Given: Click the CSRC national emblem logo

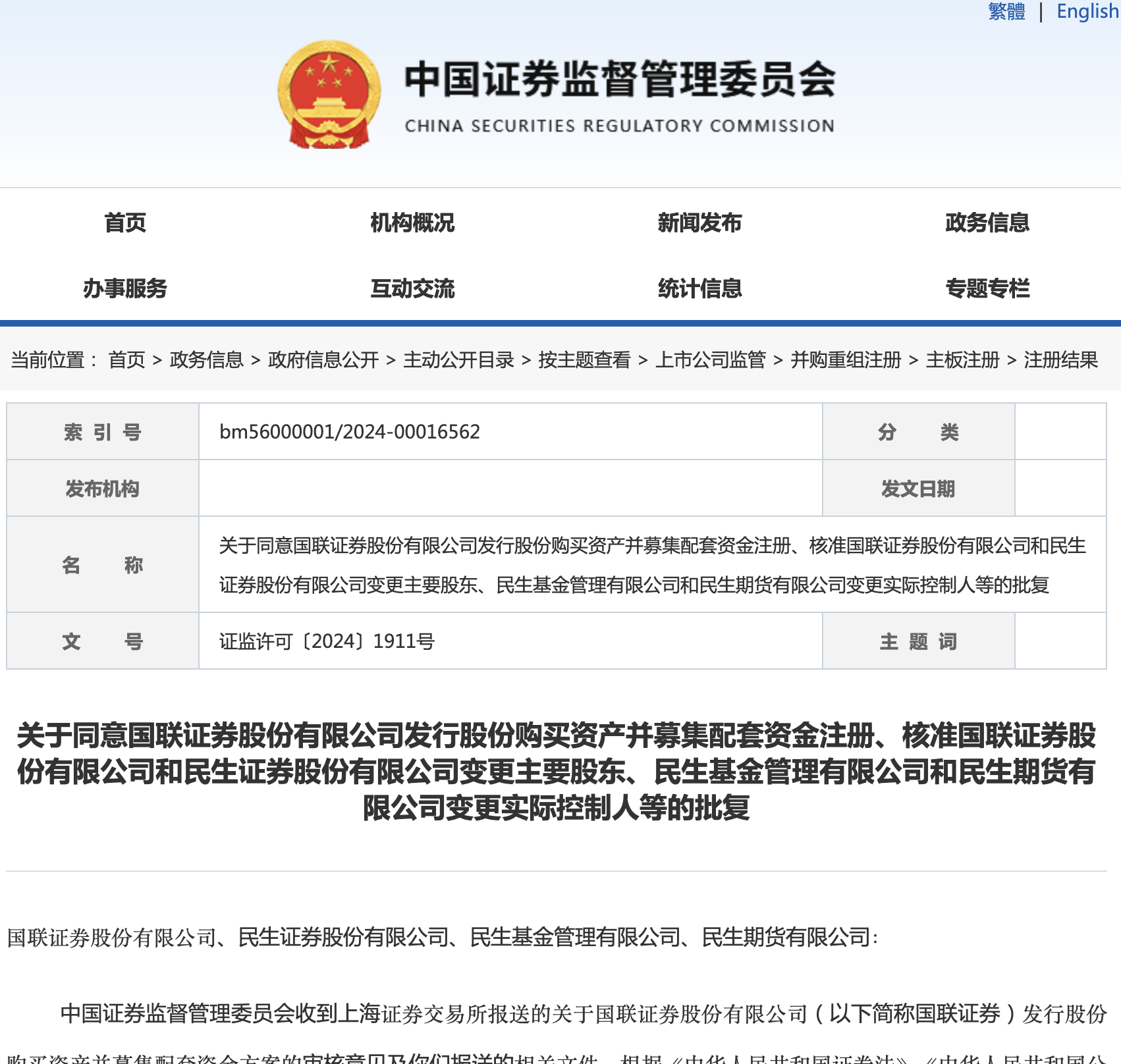Looking at the screenshot, I should click(329, 94).
